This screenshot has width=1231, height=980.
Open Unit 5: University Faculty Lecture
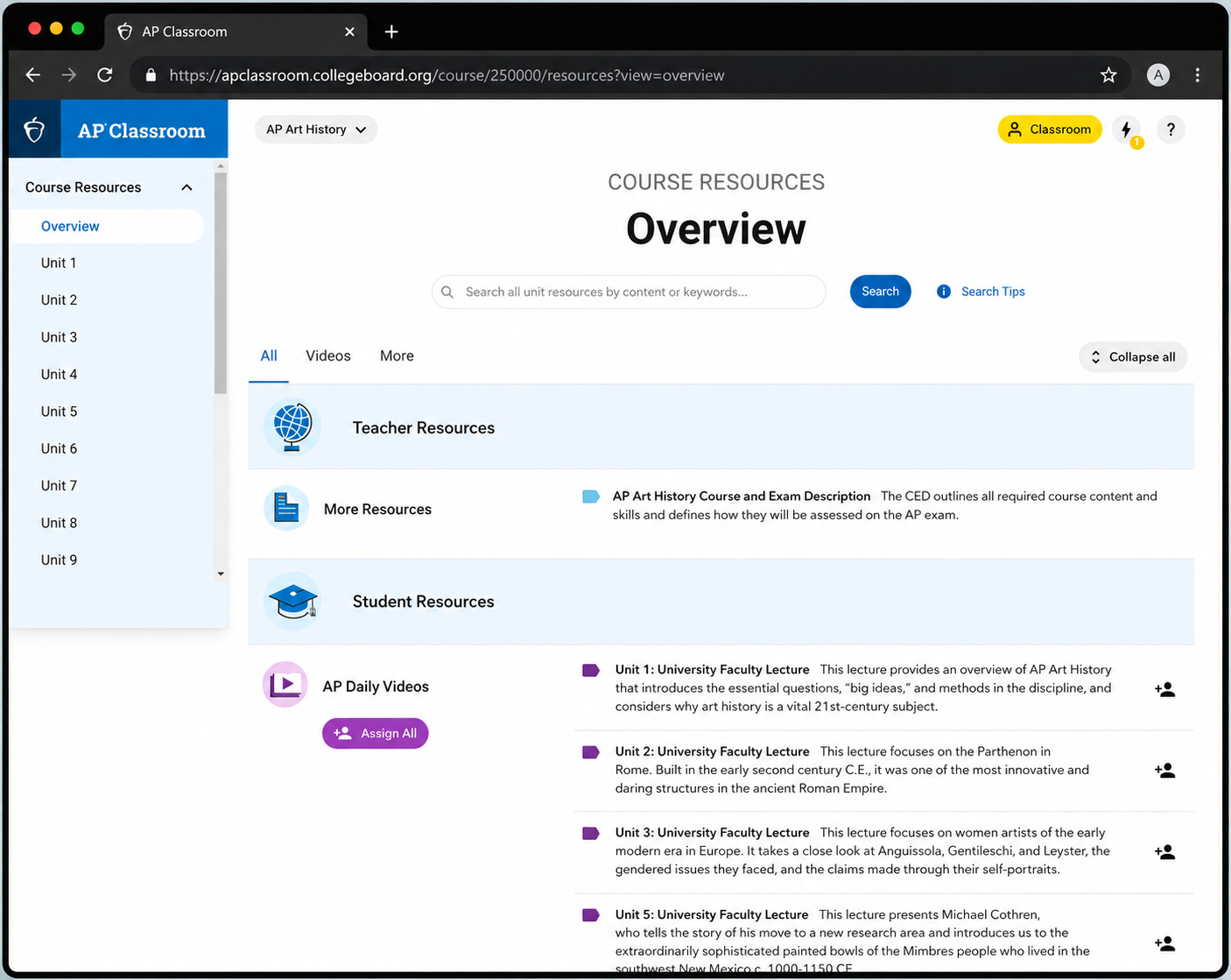click(712, 914)
